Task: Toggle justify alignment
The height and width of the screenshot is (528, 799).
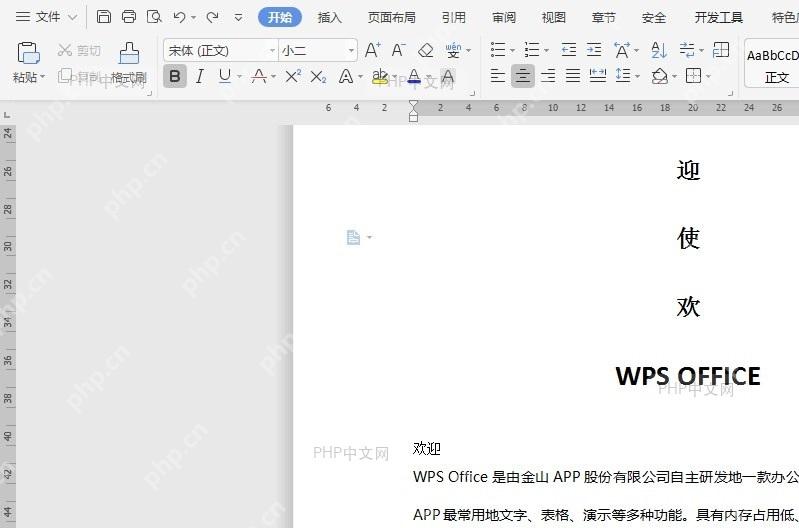Action: pyautogui.click(x=573, y=76)
